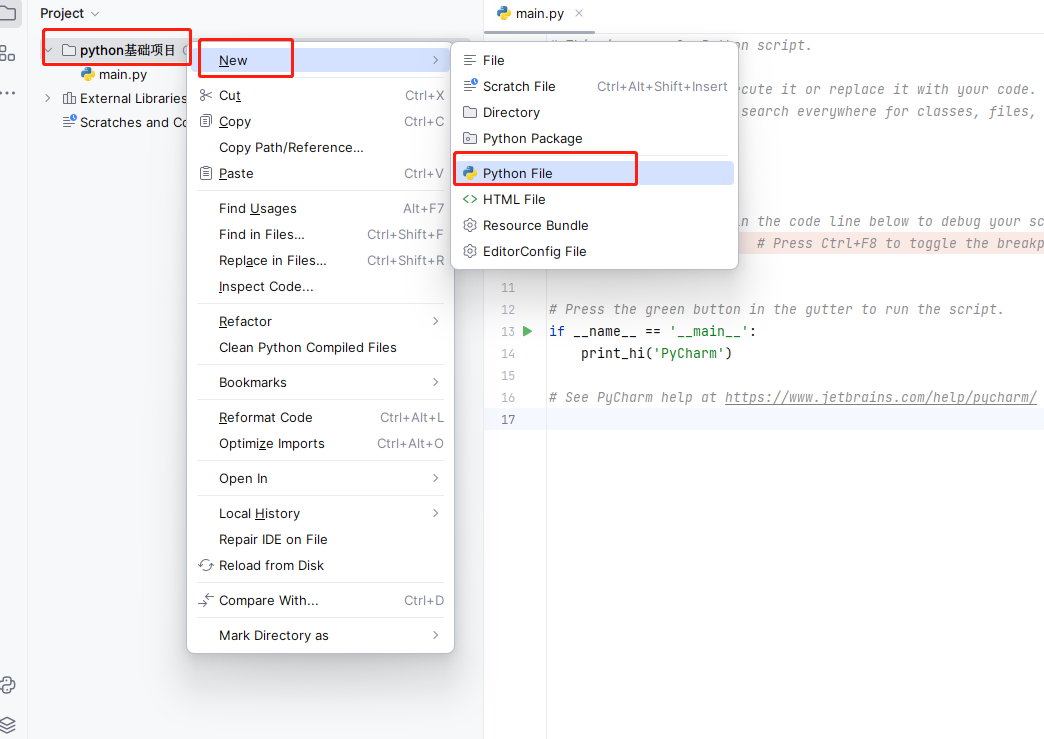Click Copy in the context menu
The width and height of the screenshot is (1044, 739).
(x=320, y=121)
